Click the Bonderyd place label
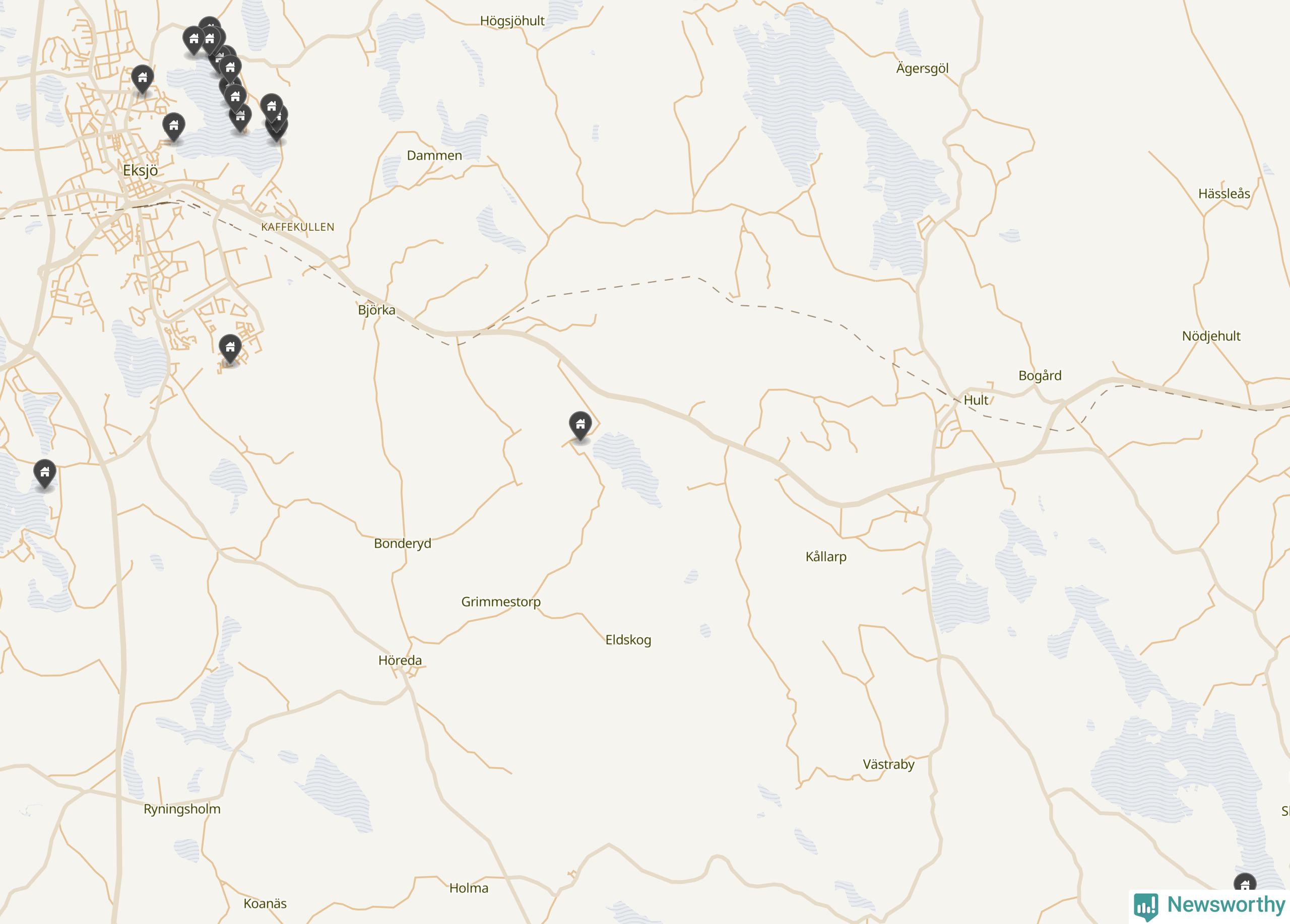This screenshot has width=1290, height=924. [403, 543]
